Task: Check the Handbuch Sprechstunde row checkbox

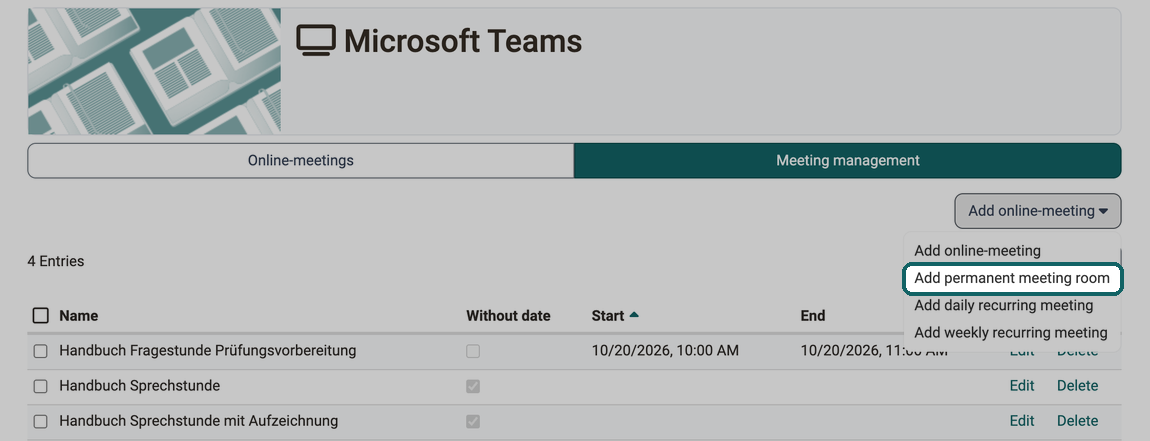Action: tap(40, 386)
